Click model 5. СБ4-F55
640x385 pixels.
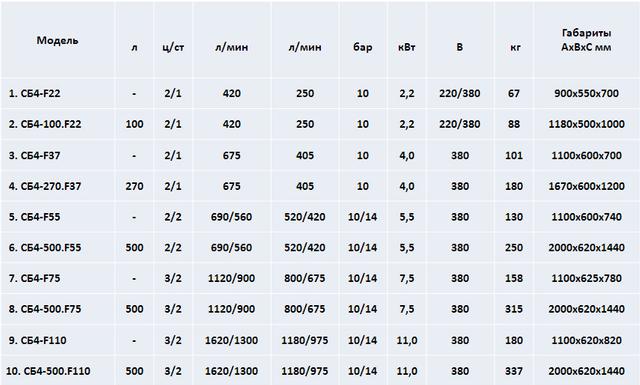pos(34,217)
